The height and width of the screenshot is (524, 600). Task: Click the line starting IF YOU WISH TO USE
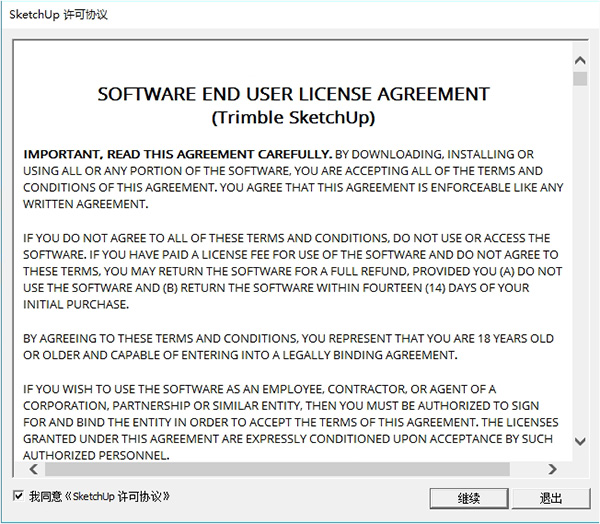[259, 389]
